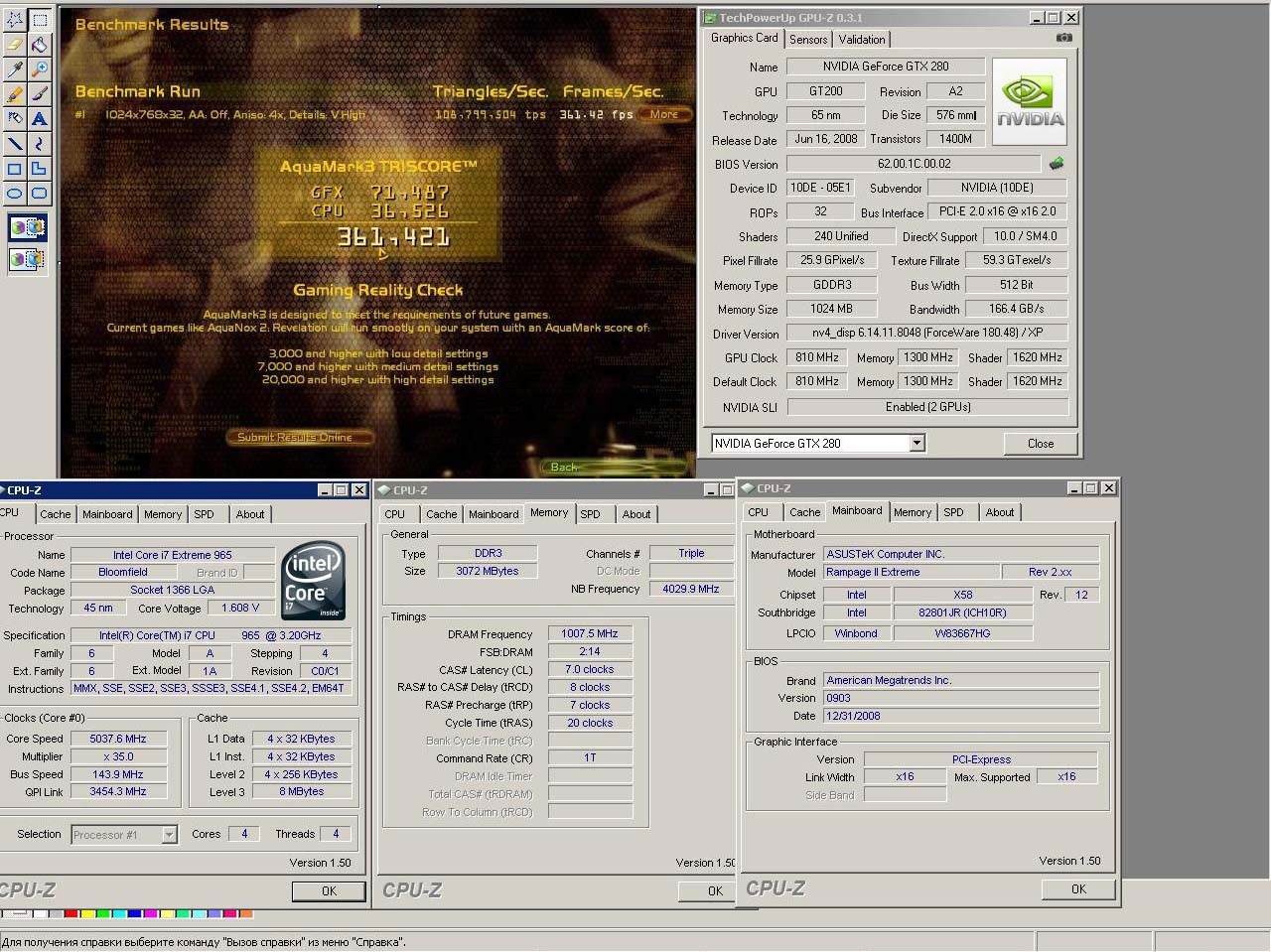1271x952 pixels.
Task: Switch to CPU tab in middle CPU-Z window
Action: point(395,514)
